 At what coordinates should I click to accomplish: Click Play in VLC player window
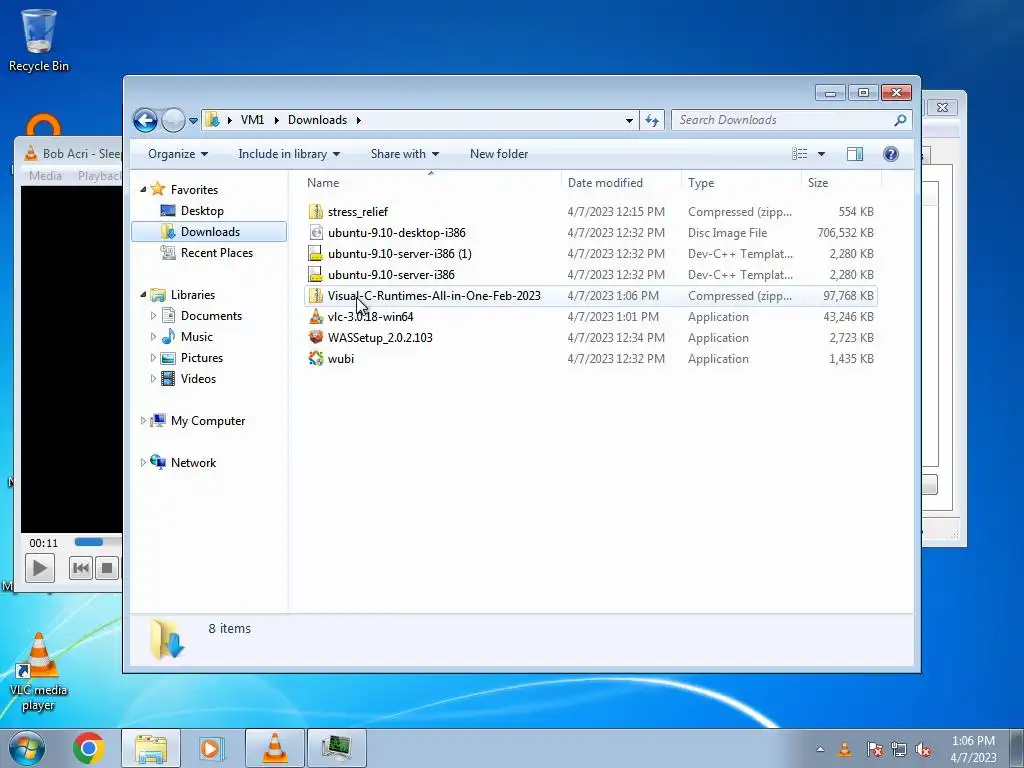[39, 568]
